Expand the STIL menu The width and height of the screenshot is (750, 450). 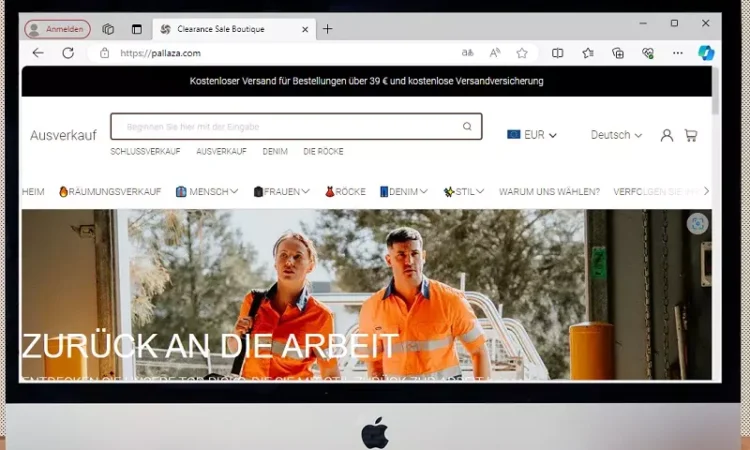coord(463,192)
